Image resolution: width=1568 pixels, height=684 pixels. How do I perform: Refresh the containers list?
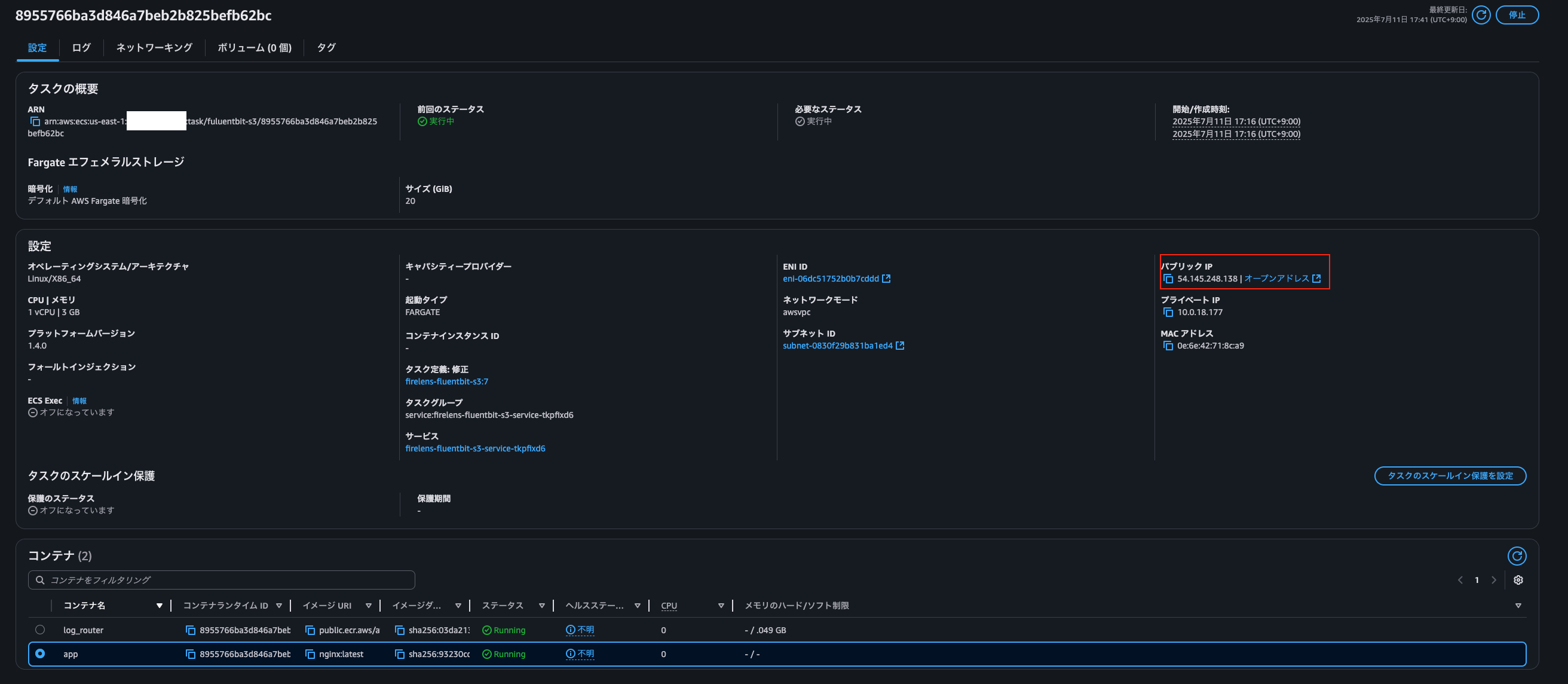click(x=1517, y=555)
